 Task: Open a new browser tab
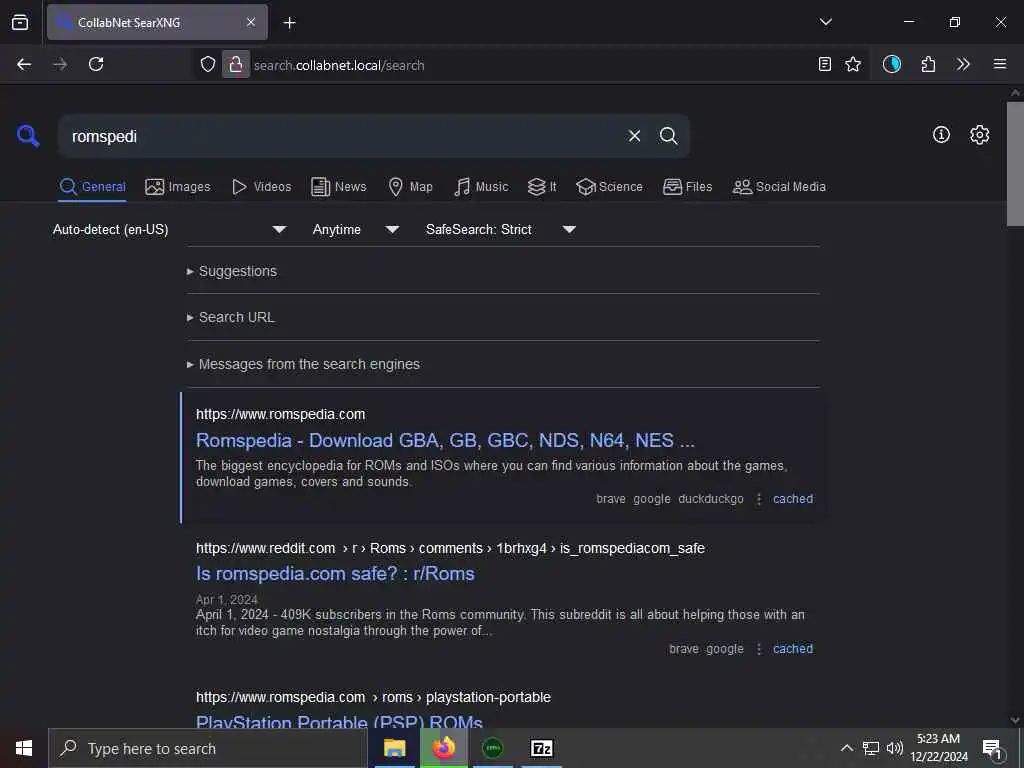click(289, 23)
